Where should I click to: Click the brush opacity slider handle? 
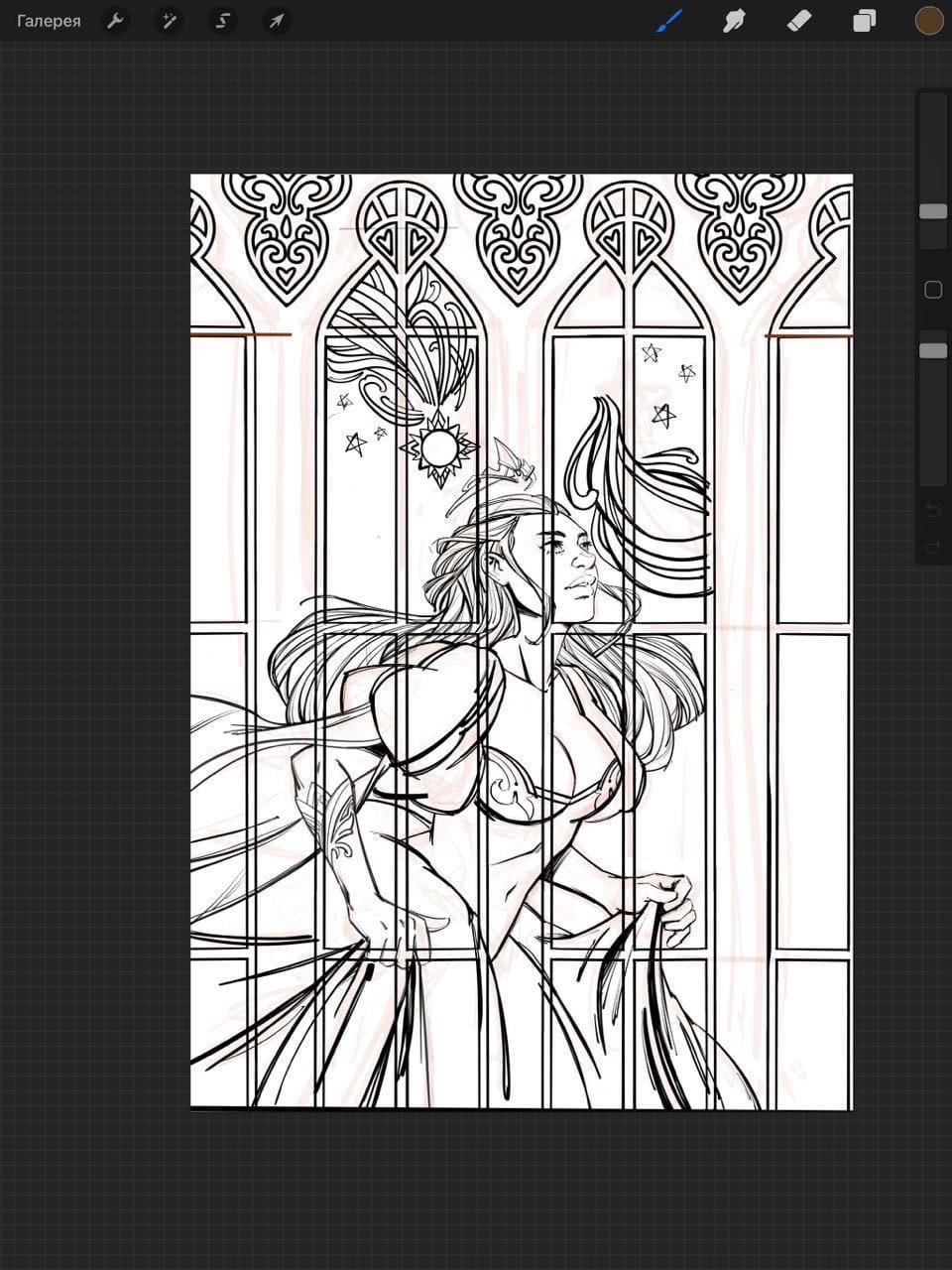(x=932, y=350)
